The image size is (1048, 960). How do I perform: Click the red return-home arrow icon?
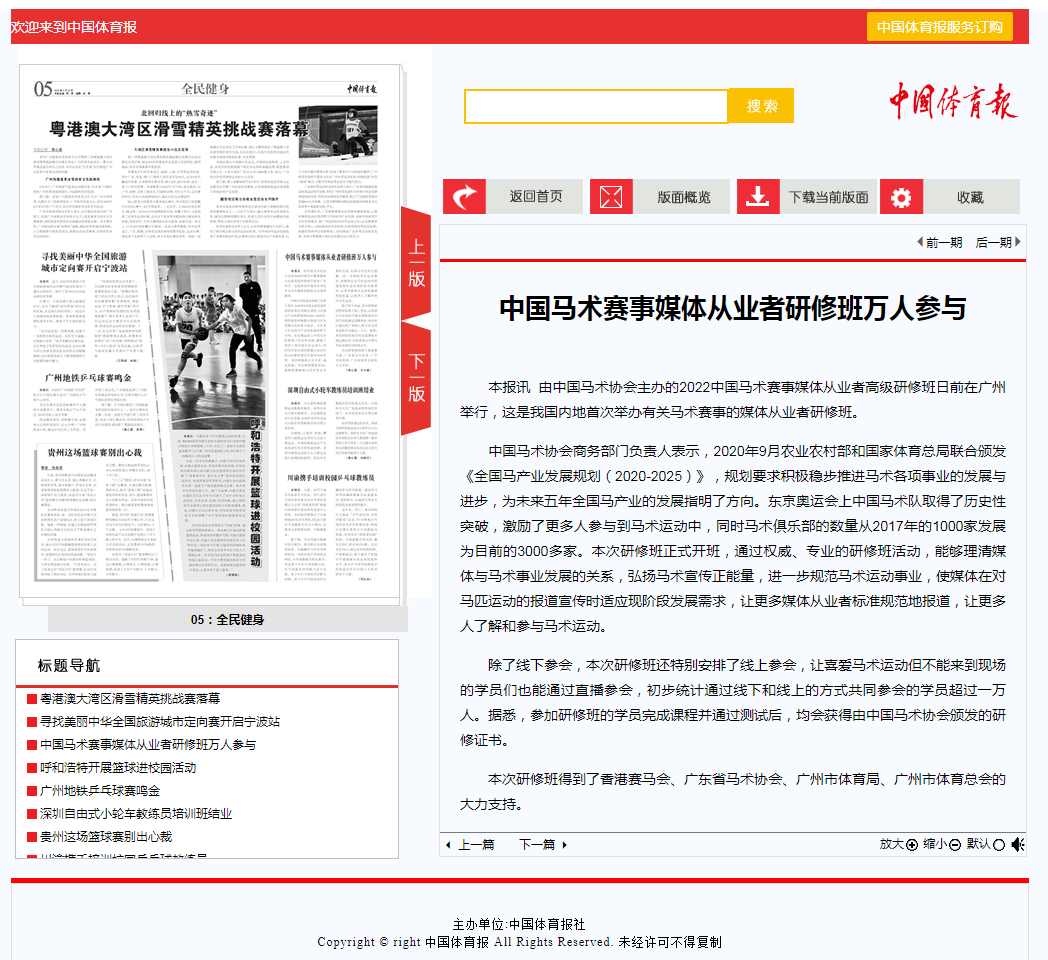pyautogui.click(x=465, y=197)
